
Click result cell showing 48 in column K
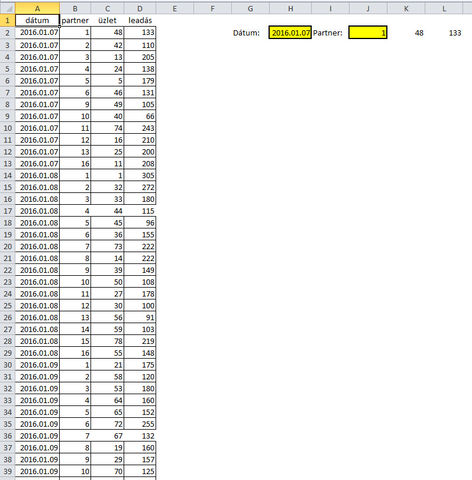click(x=406, y=33)
